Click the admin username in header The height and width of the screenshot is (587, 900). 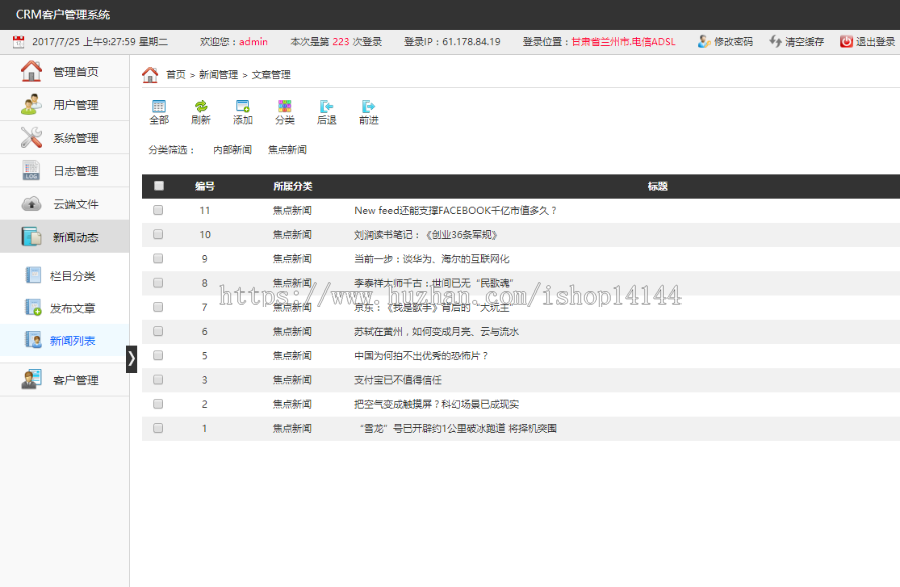pyautogui.click(x=253, y=41)
